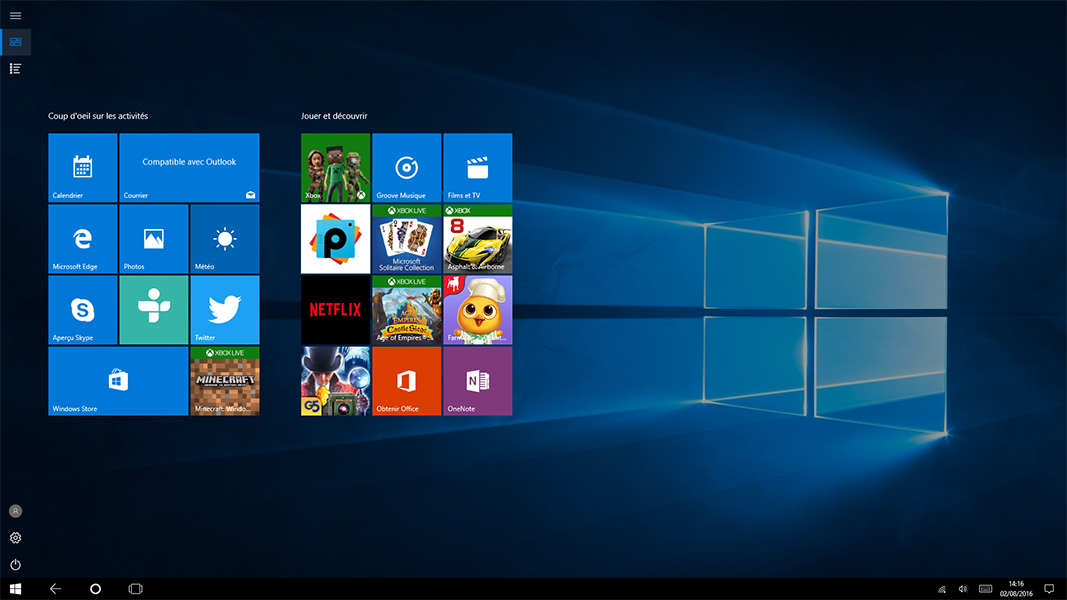
Task: Open Cortana circle on taskbar
Action: 95,589
